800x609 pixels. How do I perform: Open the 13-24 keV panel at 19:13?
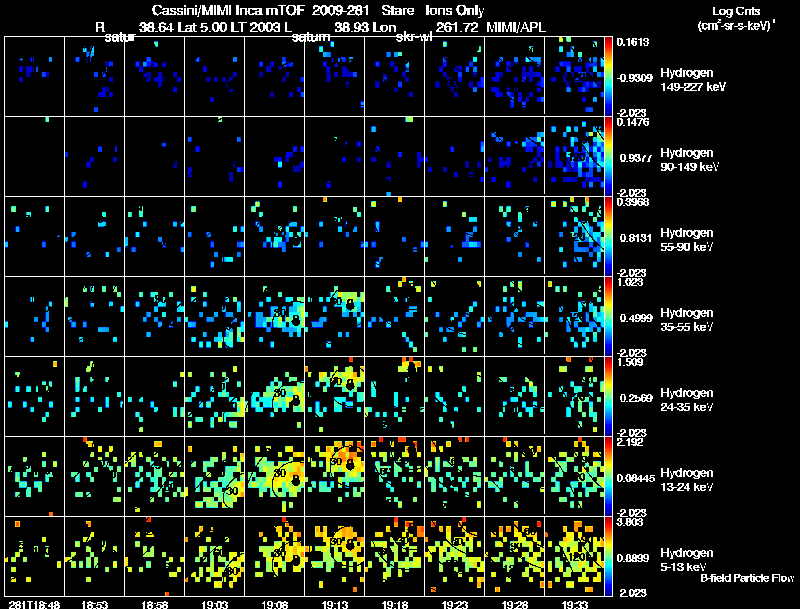(335, 477)
